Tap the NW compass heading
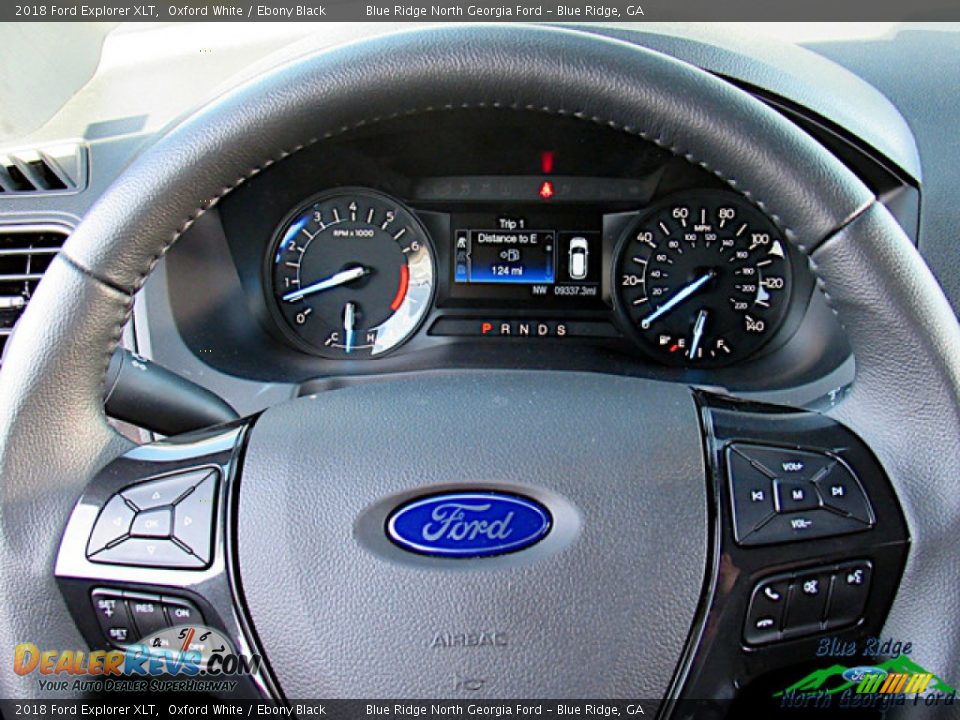Screen dimensions: 960x720 click(x=539, y=291)
